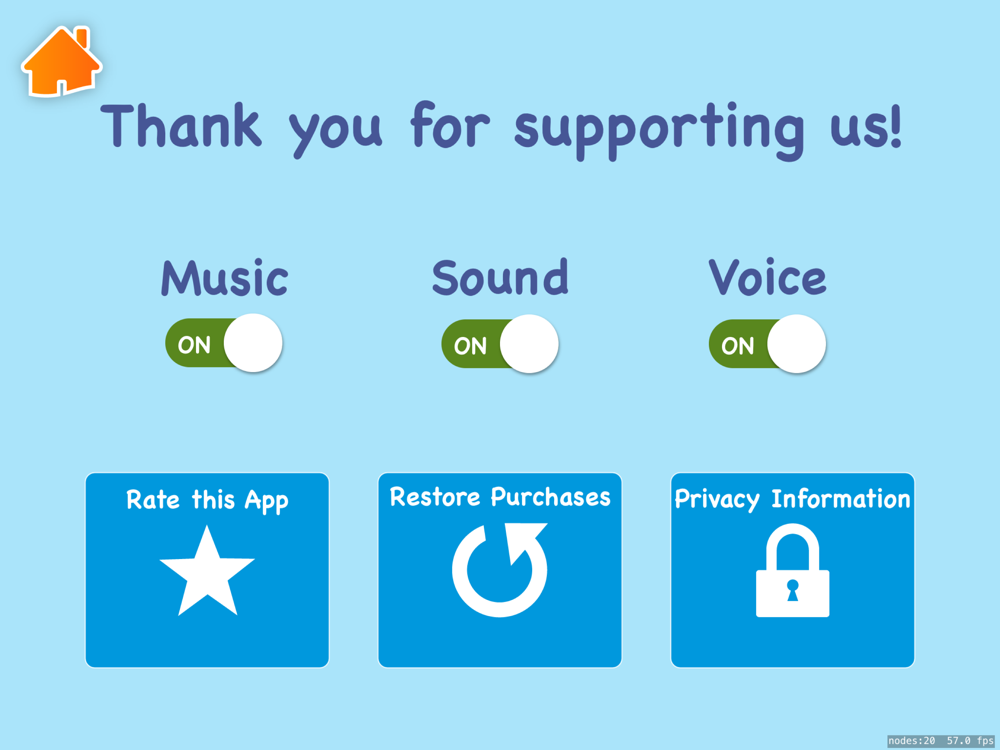The width and height of the screenshot is (1000, 750).
Task: Click the white knob of the Sound switch
Action: tap(529, 344)
